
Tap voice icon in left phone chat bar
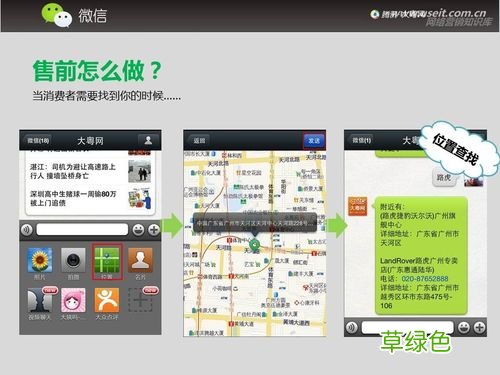(27, 229)
